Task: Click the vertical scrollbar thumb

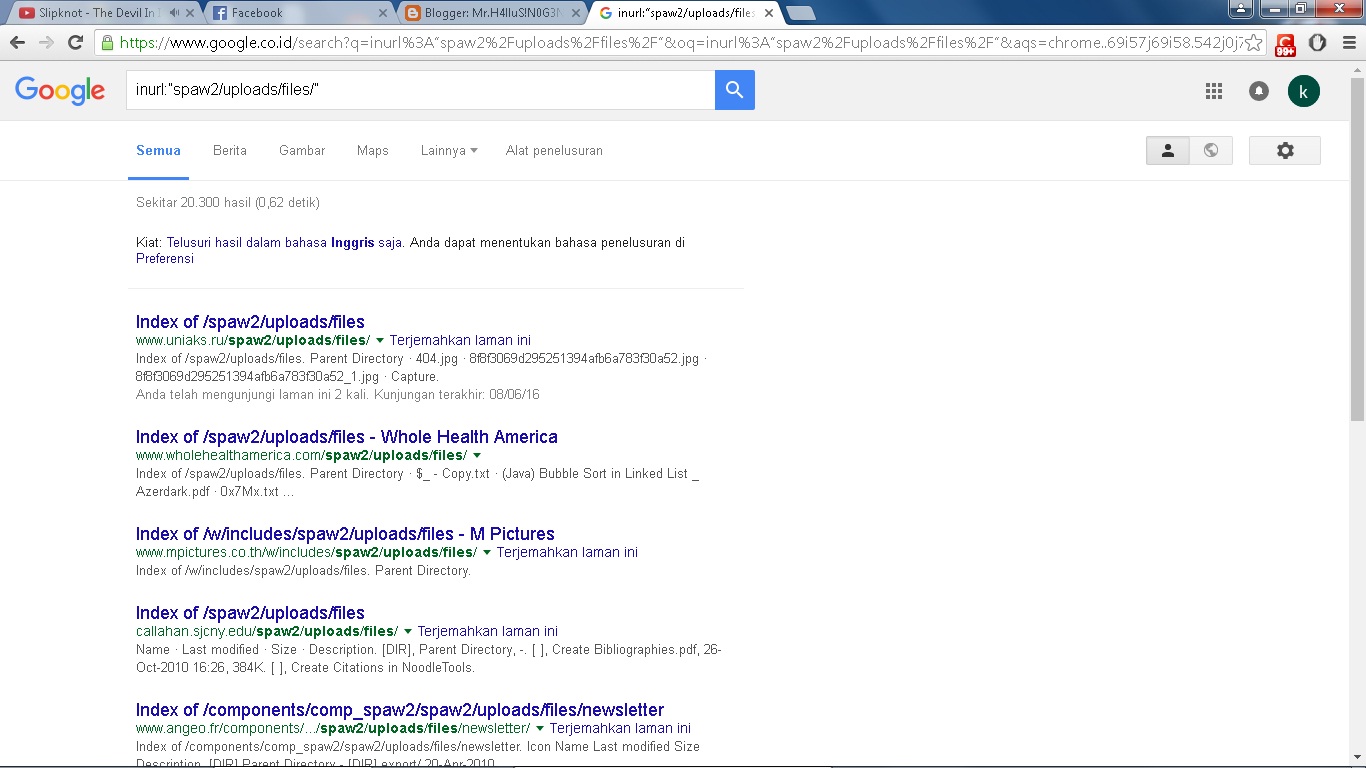Action: tap(1357, 248)
